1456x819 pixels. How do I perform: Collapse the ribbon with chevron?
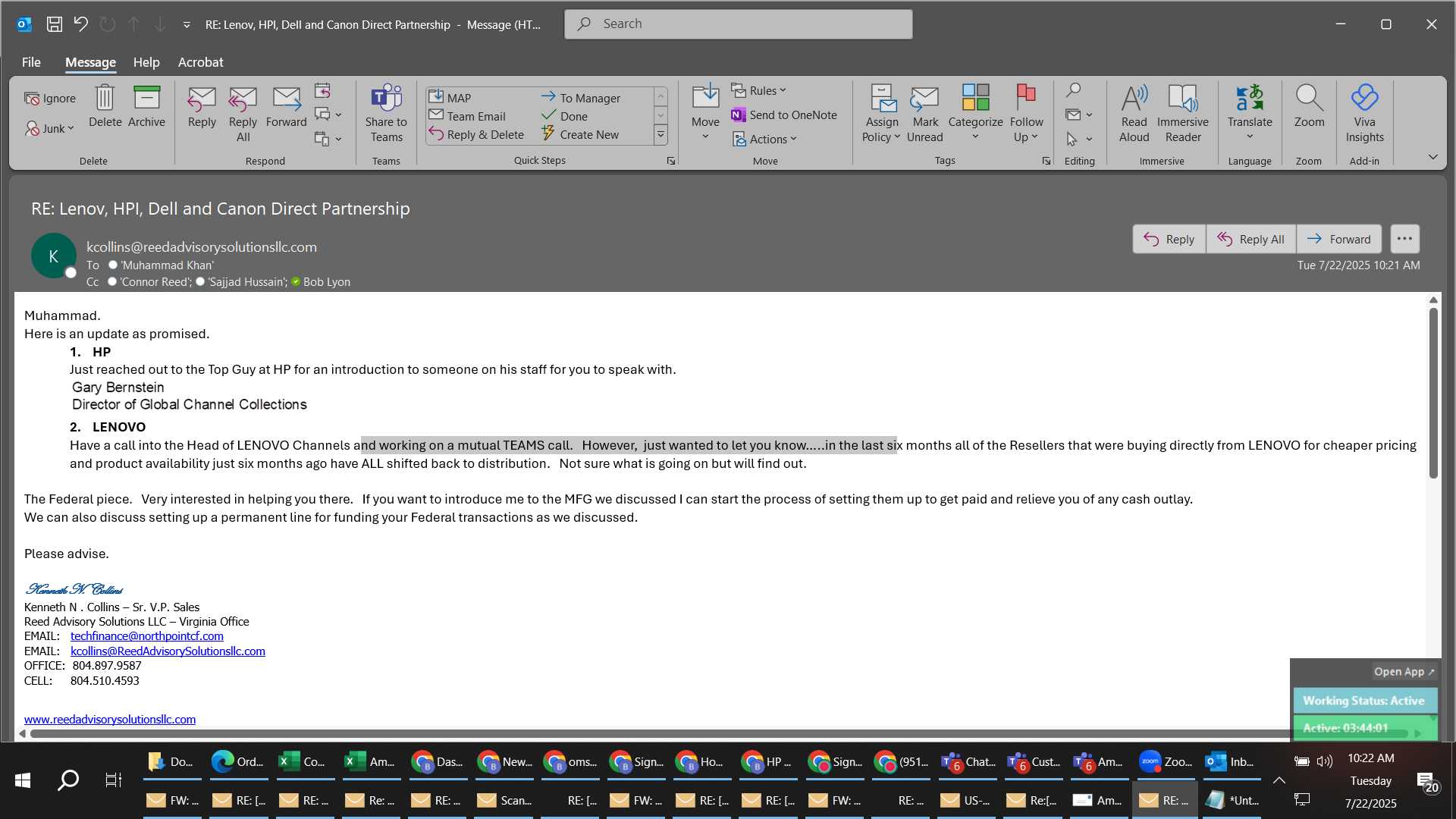coord(1432,157)
